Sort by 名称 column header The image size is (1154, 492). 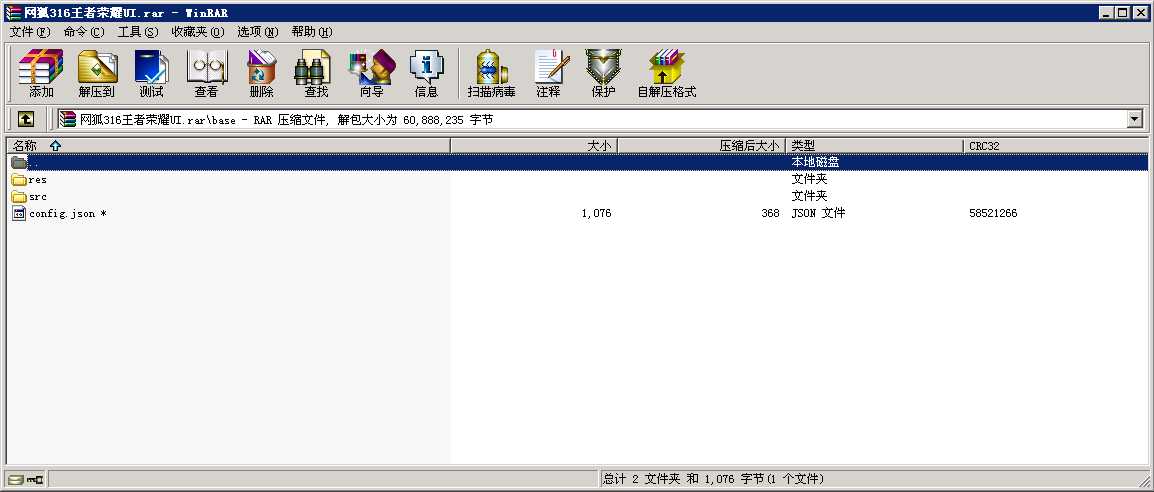pyautogui.click(x=228, y=146)
